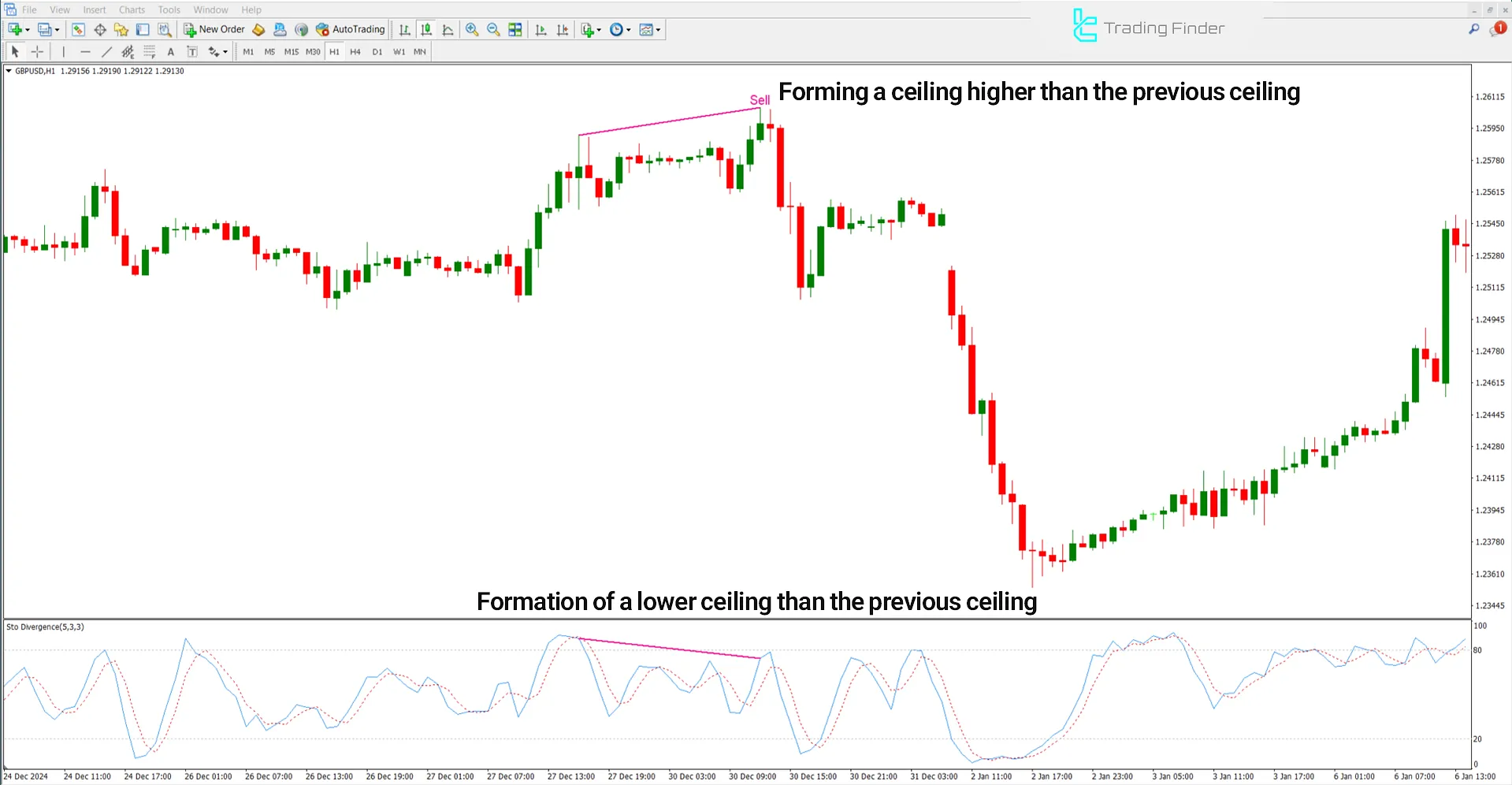The width and height of the screenshot is (1512, 785).
Task: Zoom in on the chart
Action: [472, 29]
